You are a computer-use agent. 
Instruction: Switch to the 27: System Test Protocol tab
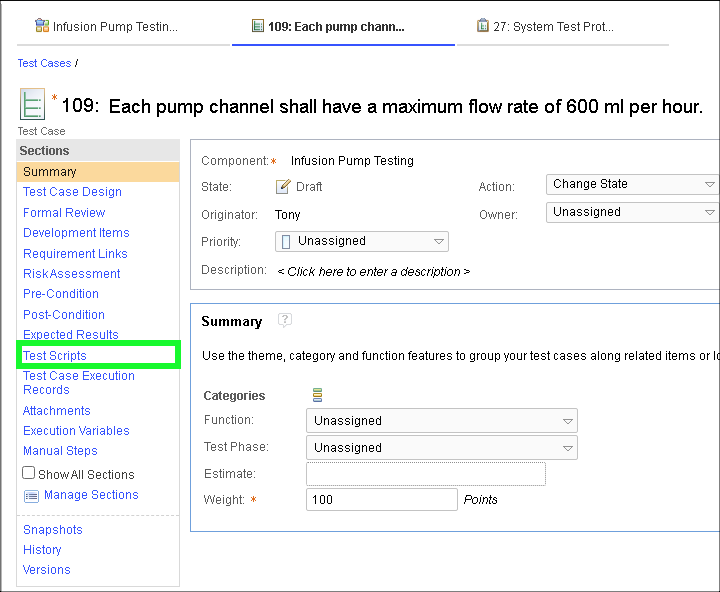click(x=552, y=27)
